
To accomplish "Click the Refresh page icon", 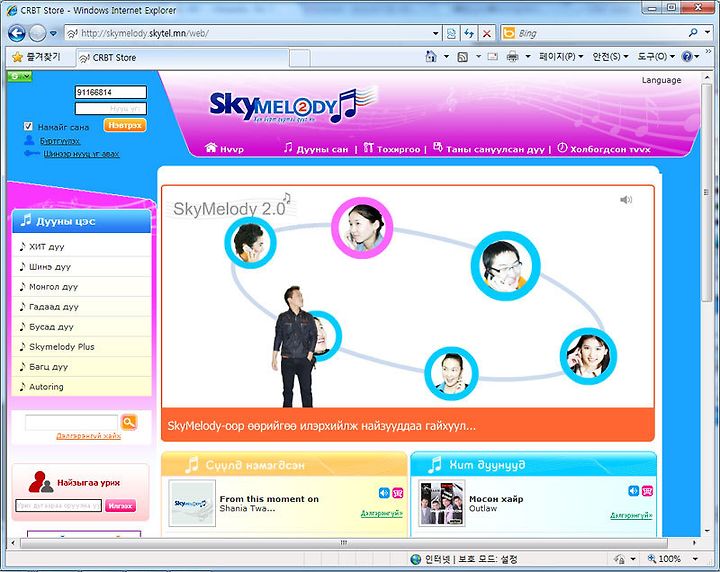I will 469,34.
